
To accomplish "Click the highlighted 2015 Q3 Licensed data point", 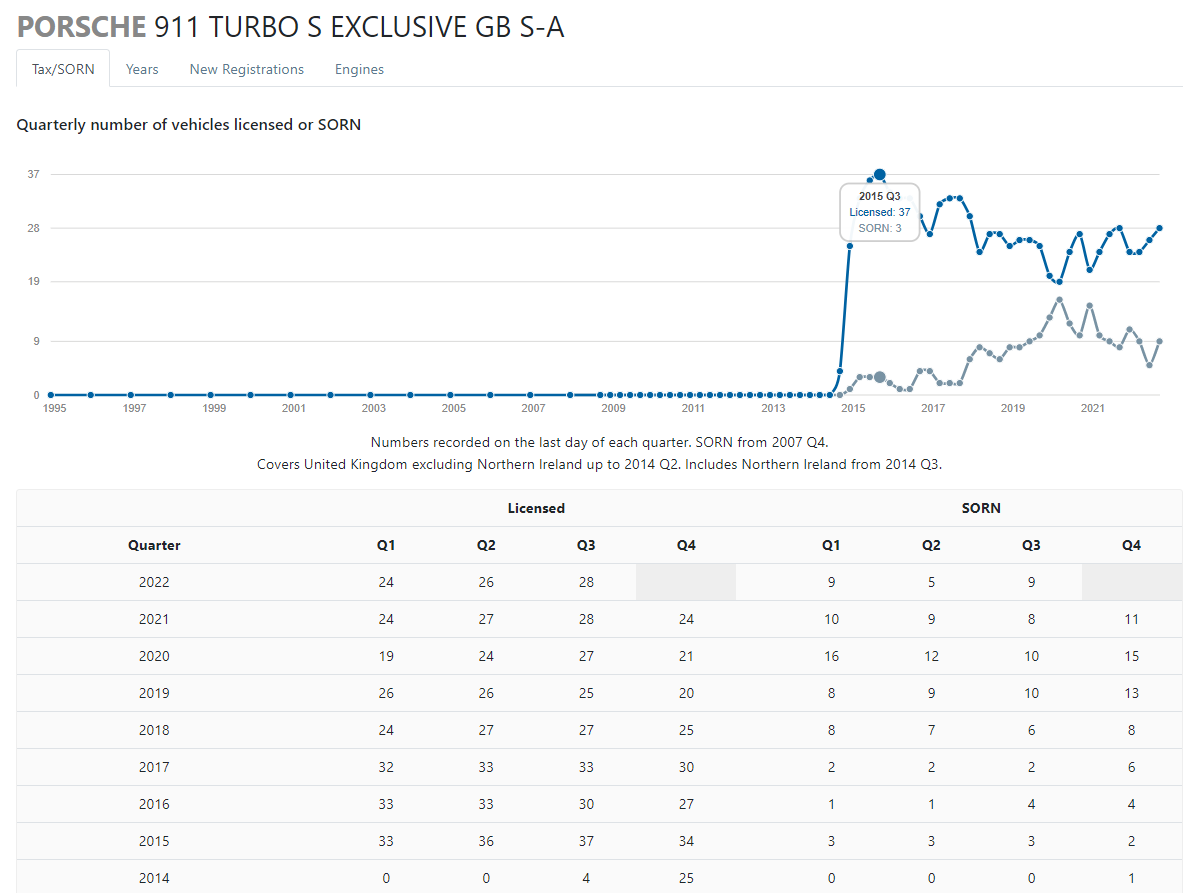I will (880, 175).
